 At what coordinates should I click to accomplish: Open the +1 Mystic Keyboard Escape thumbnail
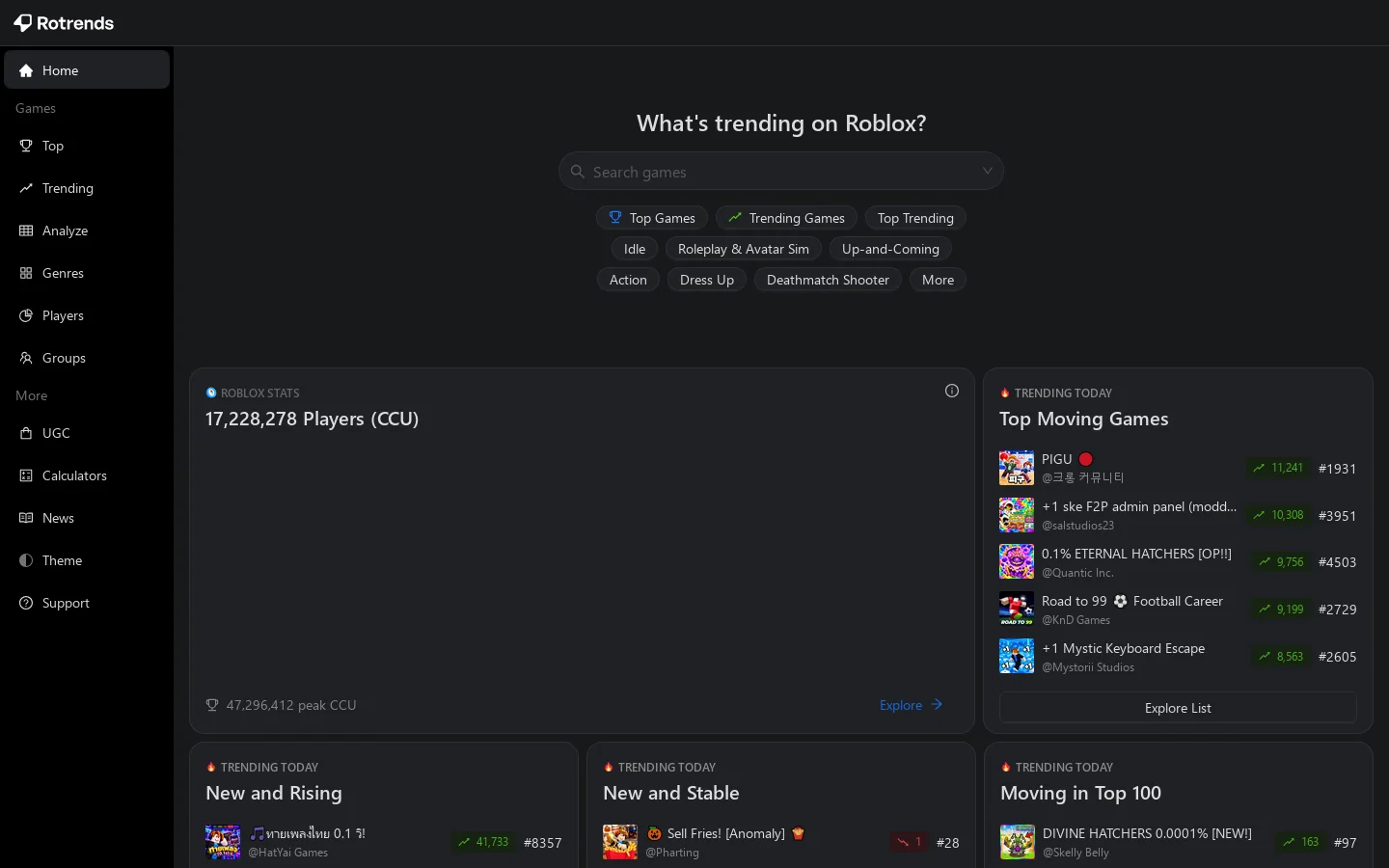coord(1017,656)
